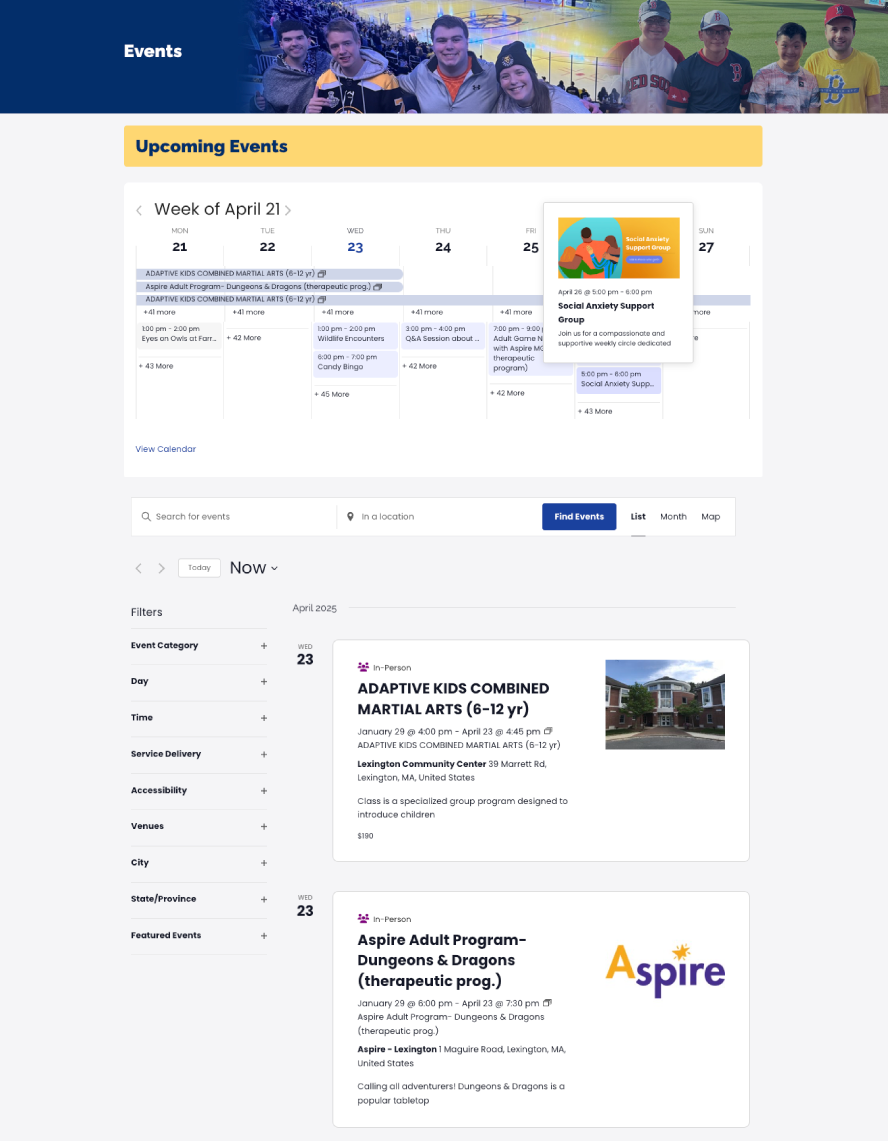
Task: Show + 45 More events on Wednesday
Action: [x=332, y=394]
